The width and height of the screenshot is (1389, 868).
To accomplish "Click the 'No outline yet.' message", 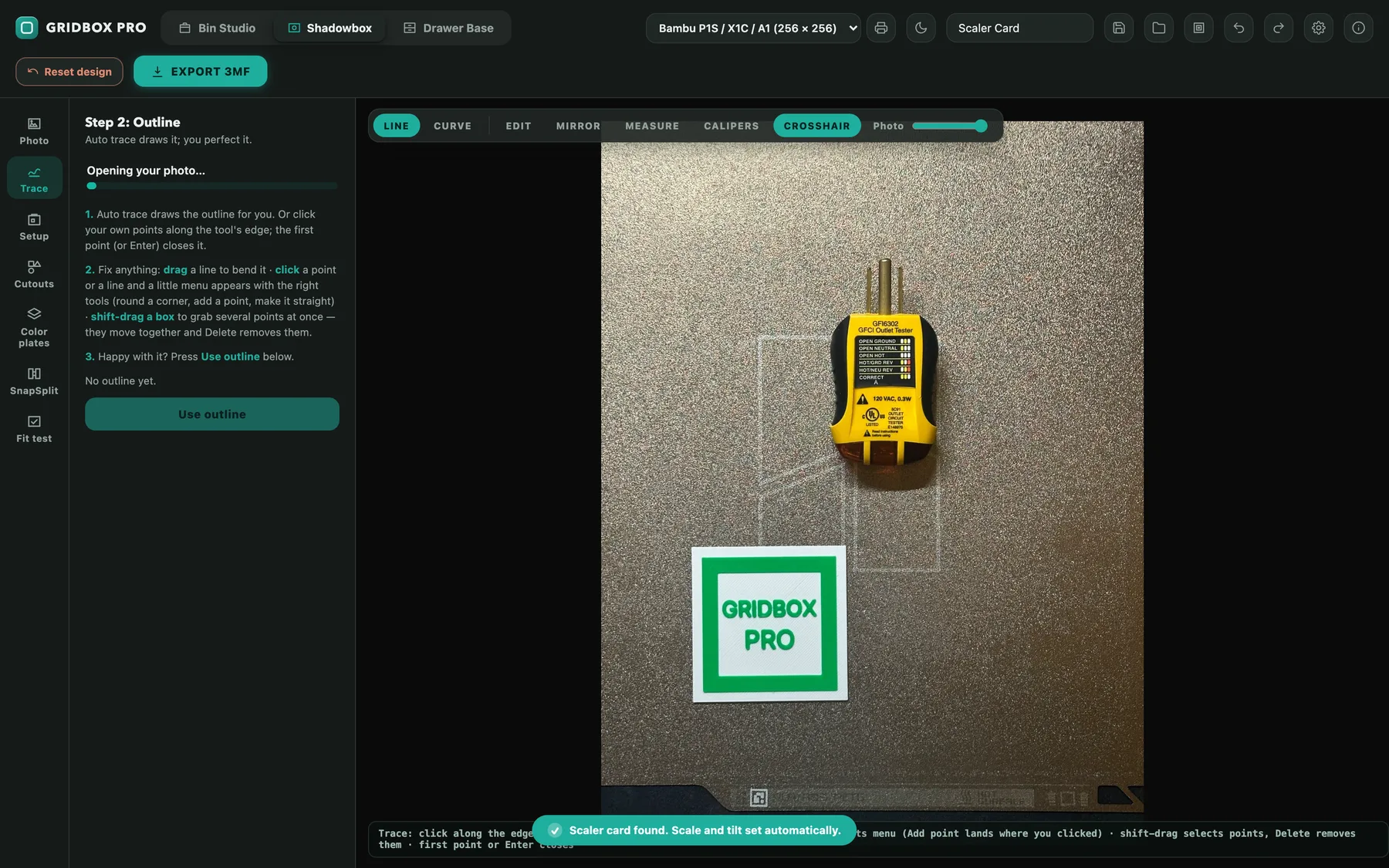I will tap(120, 381).
